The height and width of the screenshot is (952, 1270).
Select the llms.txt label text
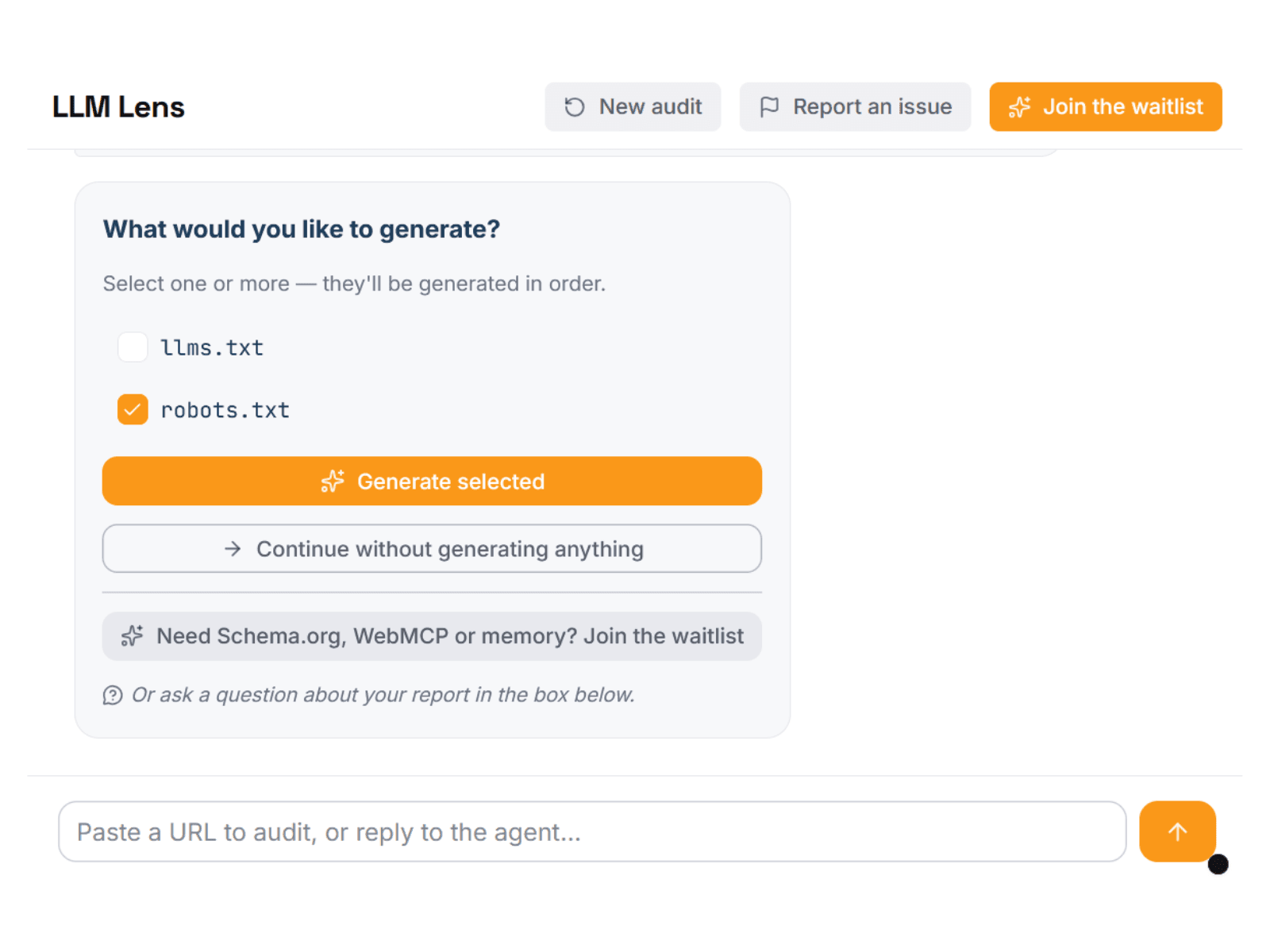tap(212, 347)
